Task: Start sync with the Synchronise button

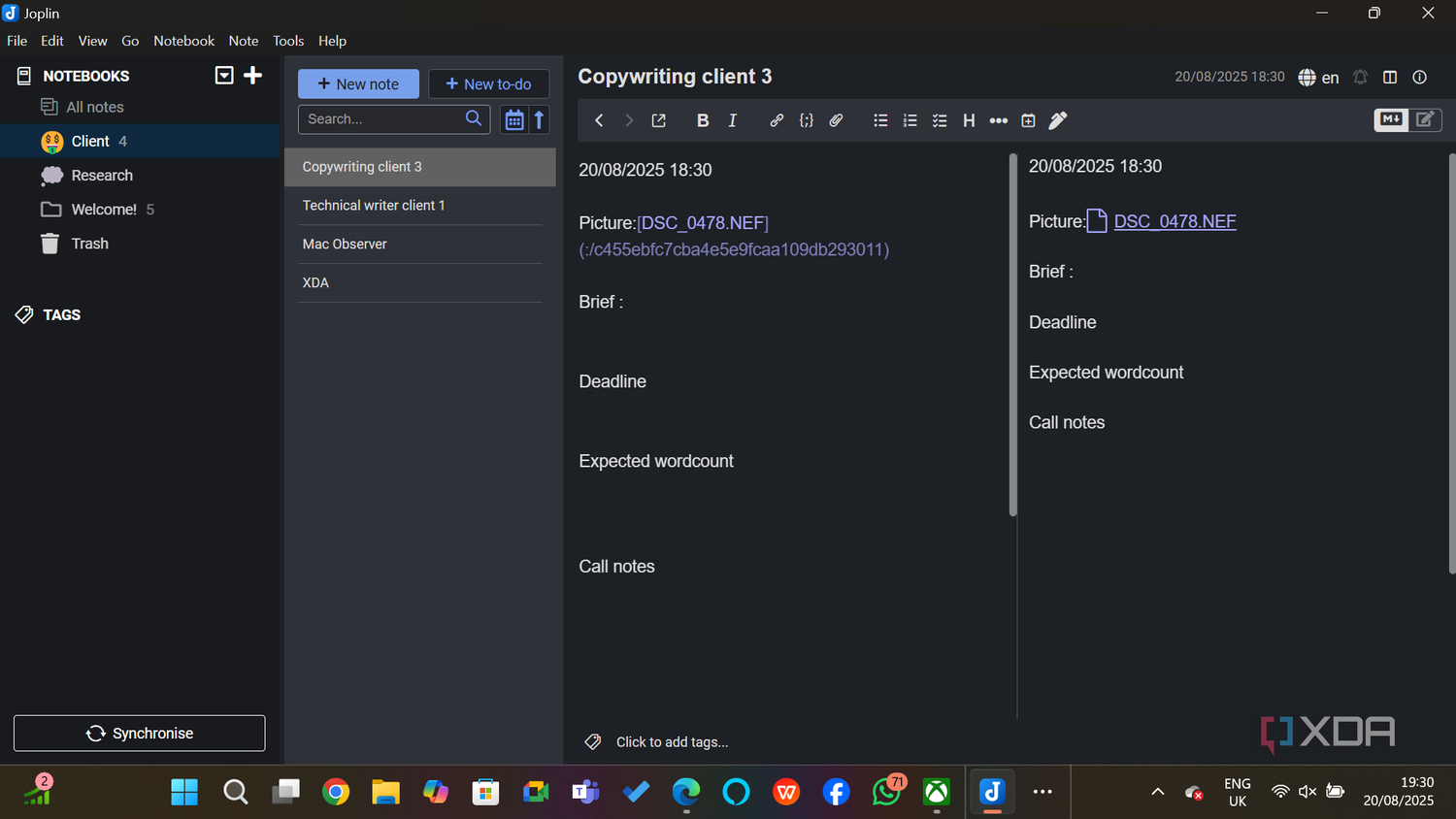Action: pos(140,734)
